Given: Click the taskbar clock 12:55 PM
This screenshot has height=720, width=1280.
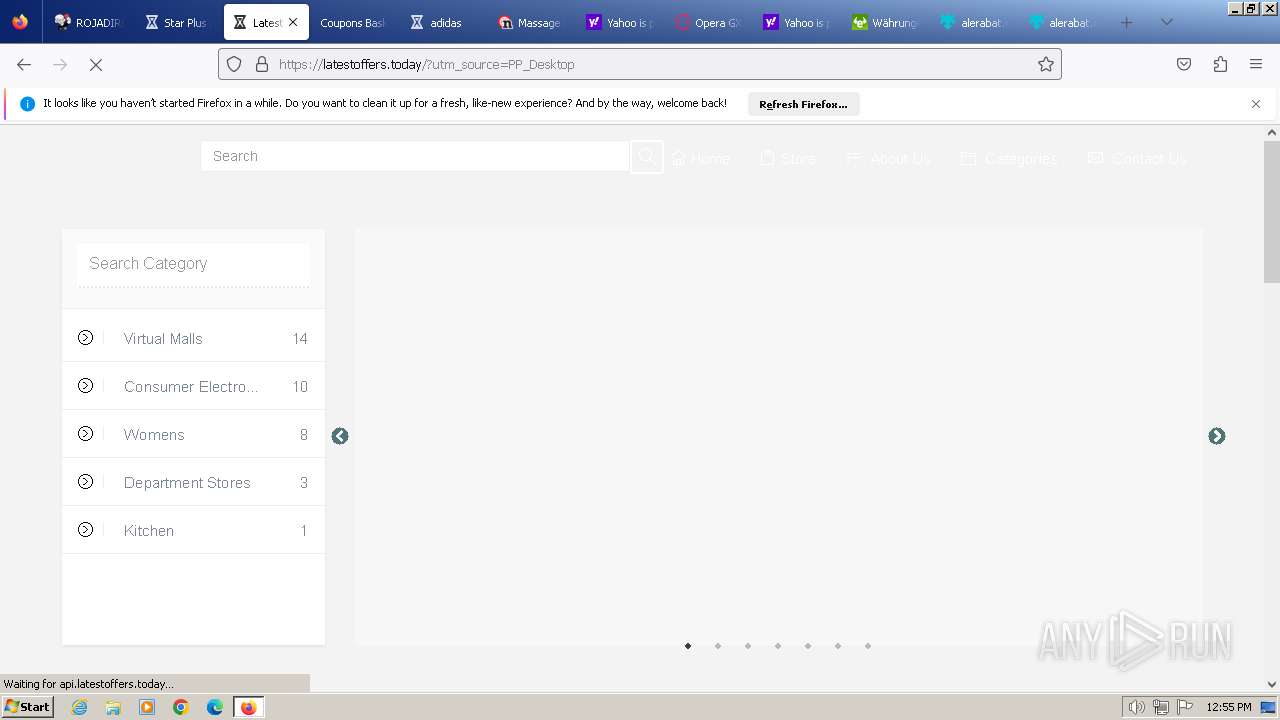Looking at the screenshot, I should [x=1229, y=707].
